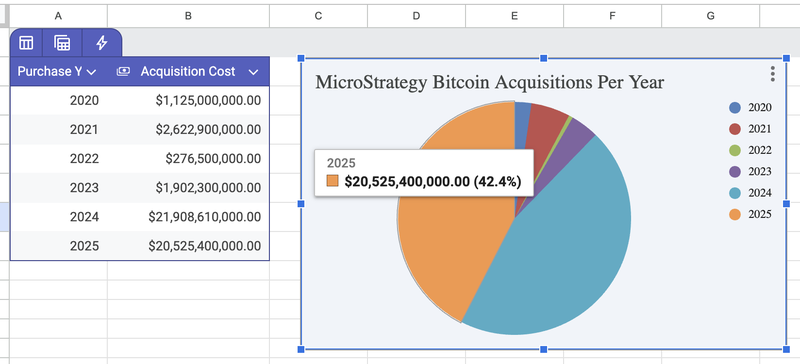Screen dimensions: 800x364
Task: Select cell with year 2021
Action: pos(59,130)
